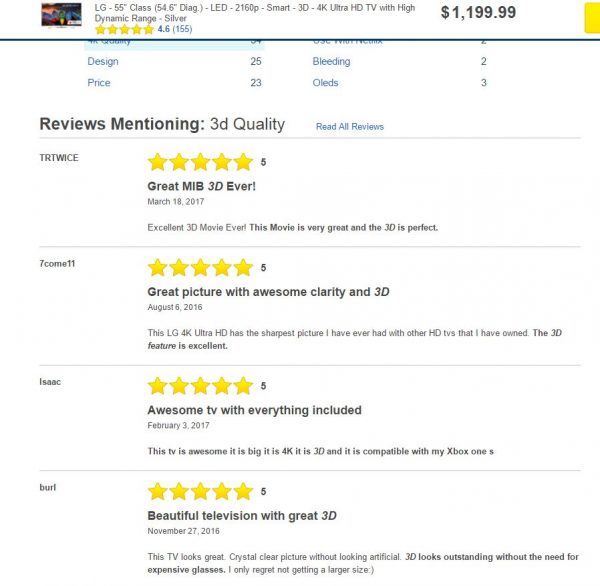The width and height of the screenshot is (600, 586).
Task: Open the (155) reviews count link
Action: point(182,29)
